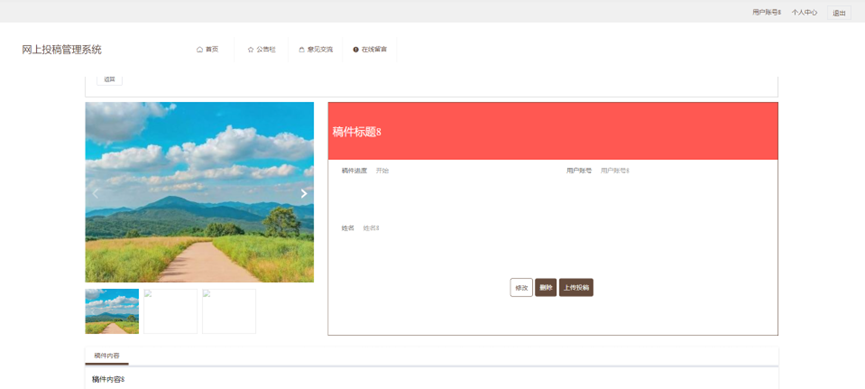The width and height of the screenshot is (865, 389).
Task: Click the 修改 button
Action: pos(521,287)
